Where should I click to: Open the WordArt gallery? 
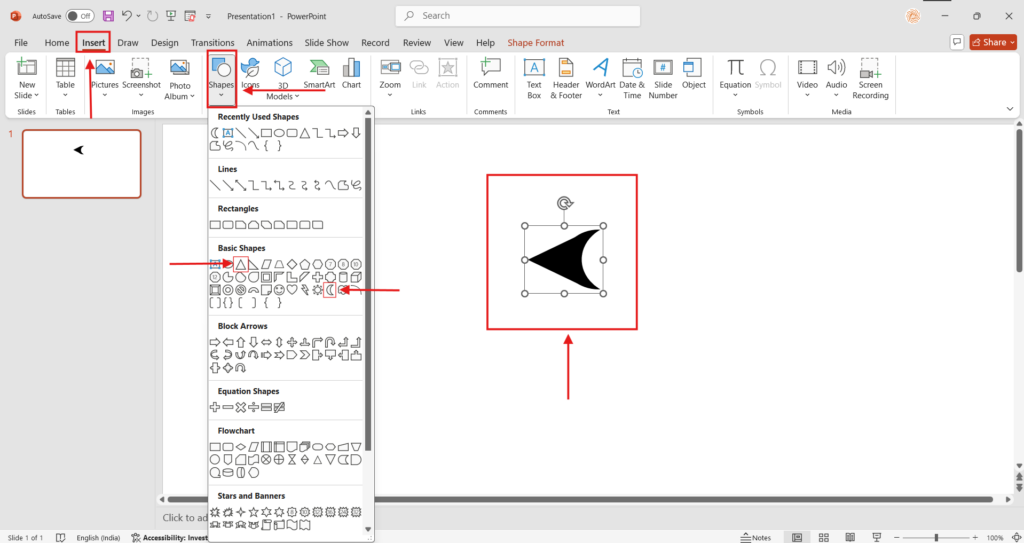(x=600, y=77)
